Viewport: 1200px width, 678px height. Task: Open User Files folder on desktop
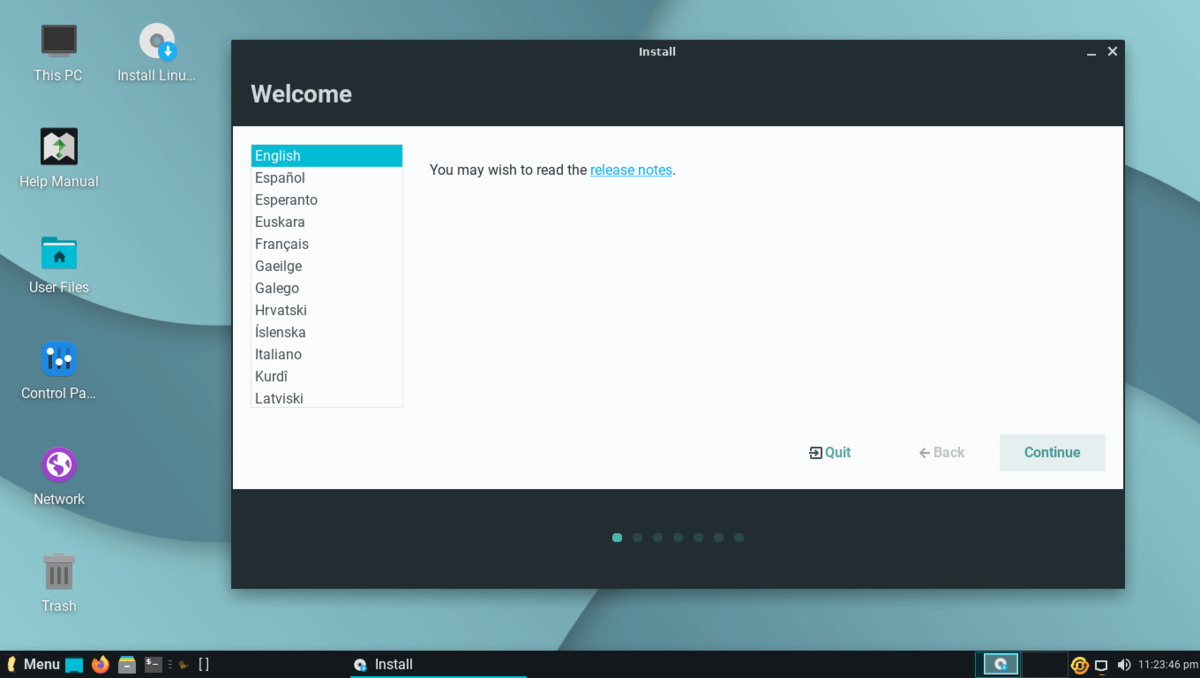tap(58, 254)
